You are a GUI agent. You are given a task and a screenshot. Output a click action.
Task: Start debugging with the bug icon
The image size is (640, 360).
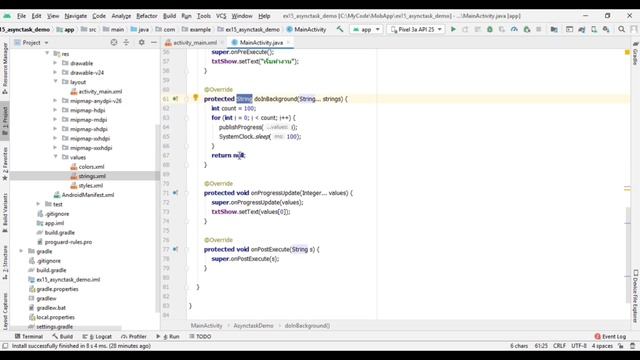pyautogui.click(x=490, y=29)
